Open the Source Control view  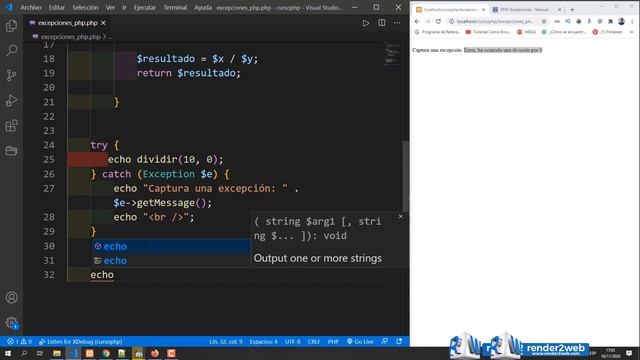tap(11, 76)
